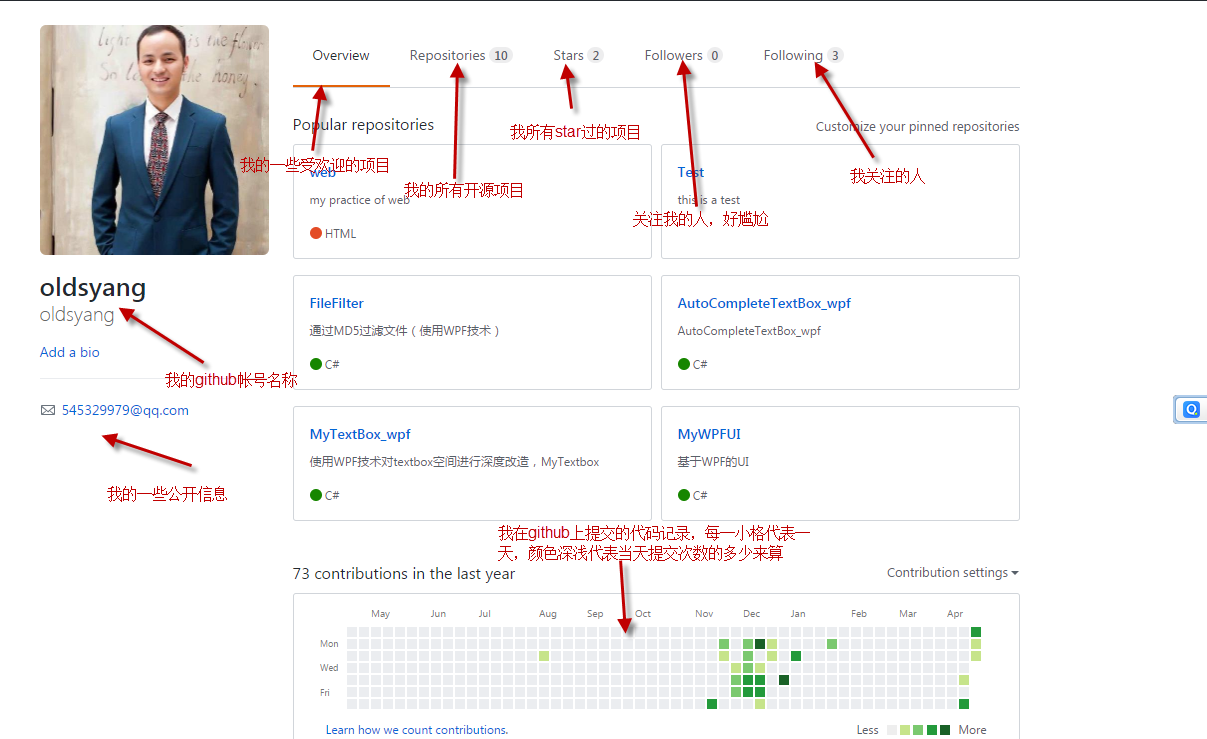This screenshot has height=739, width=1207.
Task: Click the C# dot on MyWPFUI
Action: pyautogui.click(x=684, y=495)
